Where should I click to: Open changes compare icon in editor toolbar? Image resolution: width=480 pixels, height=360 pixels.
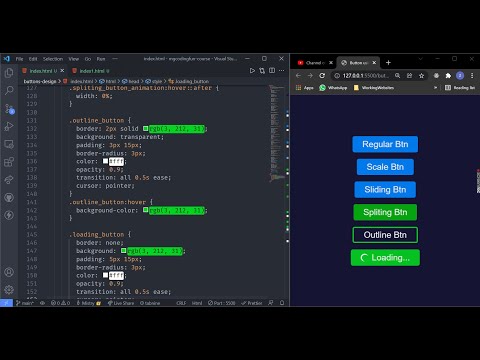click(x=262, y=71)
